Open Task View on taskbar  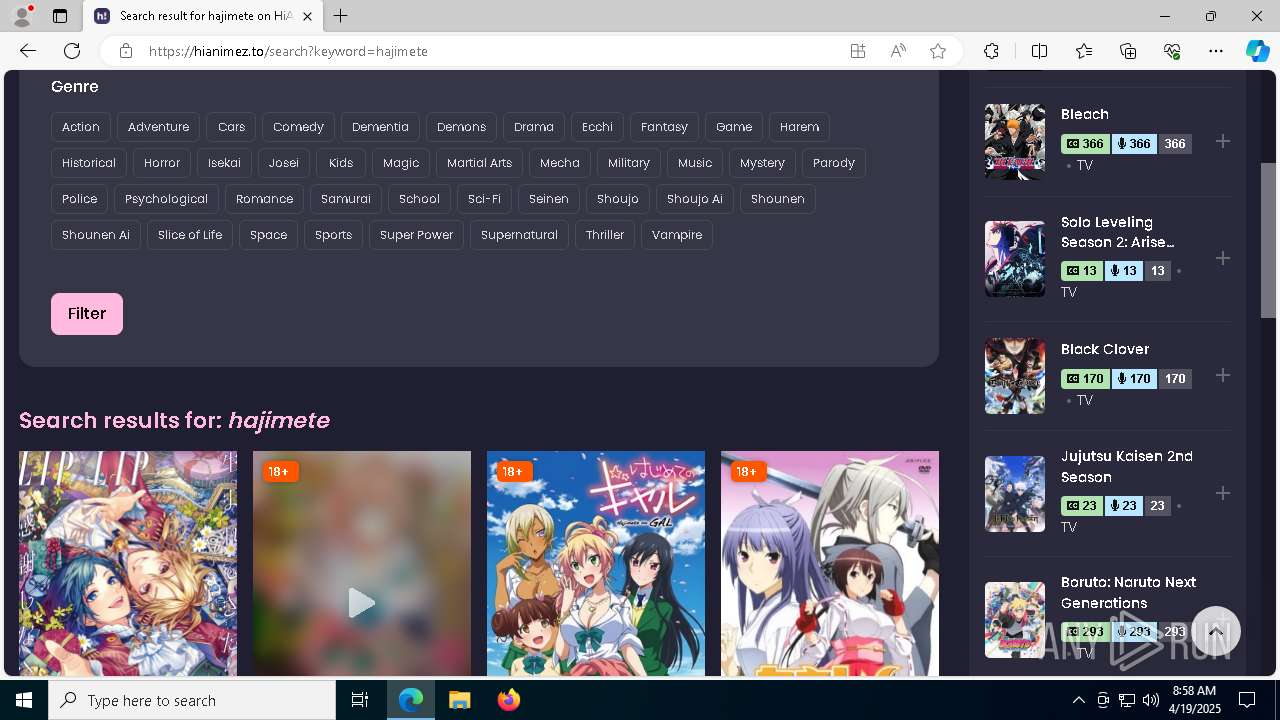pos(360,700)
